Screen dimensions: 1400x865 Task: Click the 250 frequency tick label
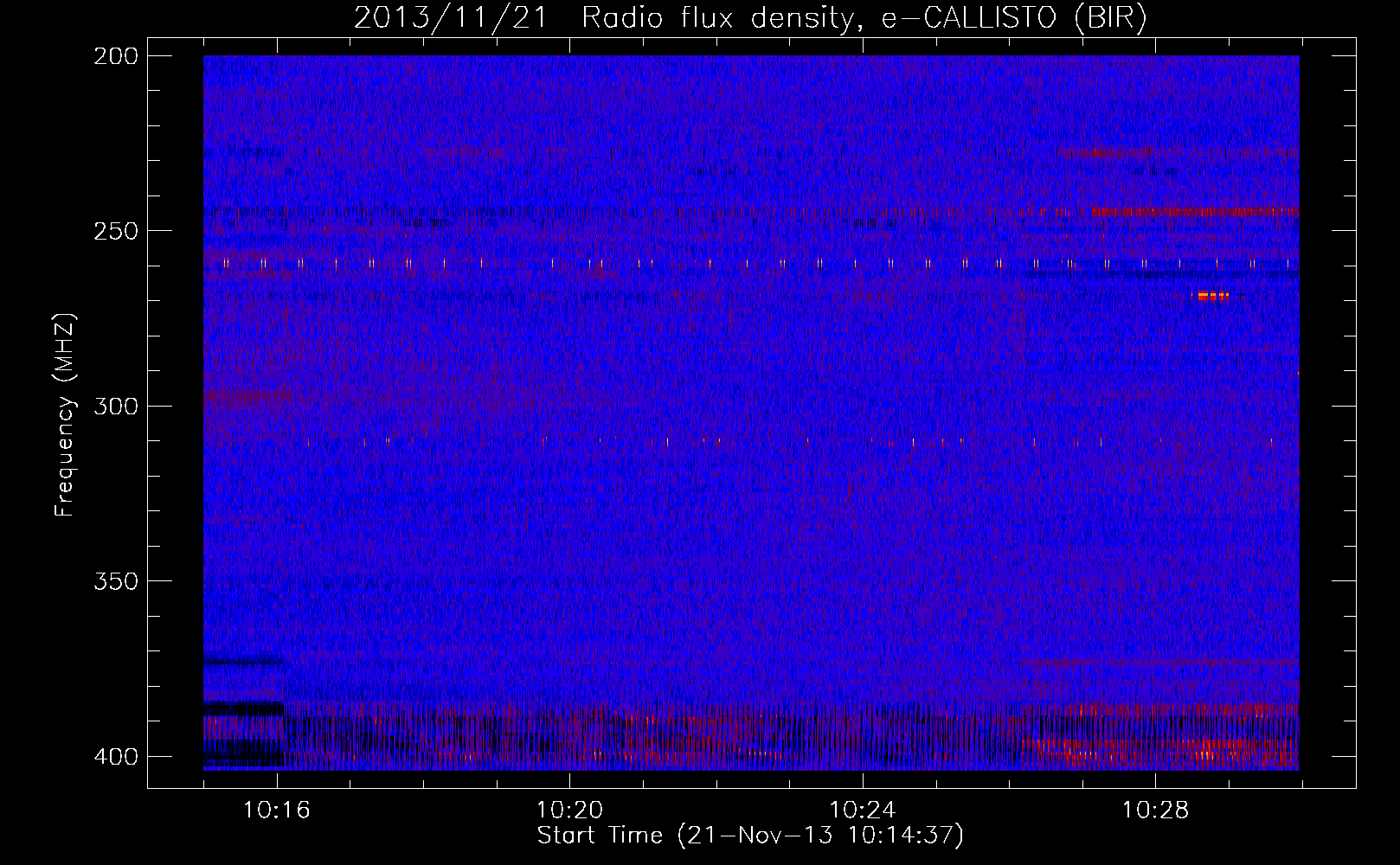tap(115, 231)
